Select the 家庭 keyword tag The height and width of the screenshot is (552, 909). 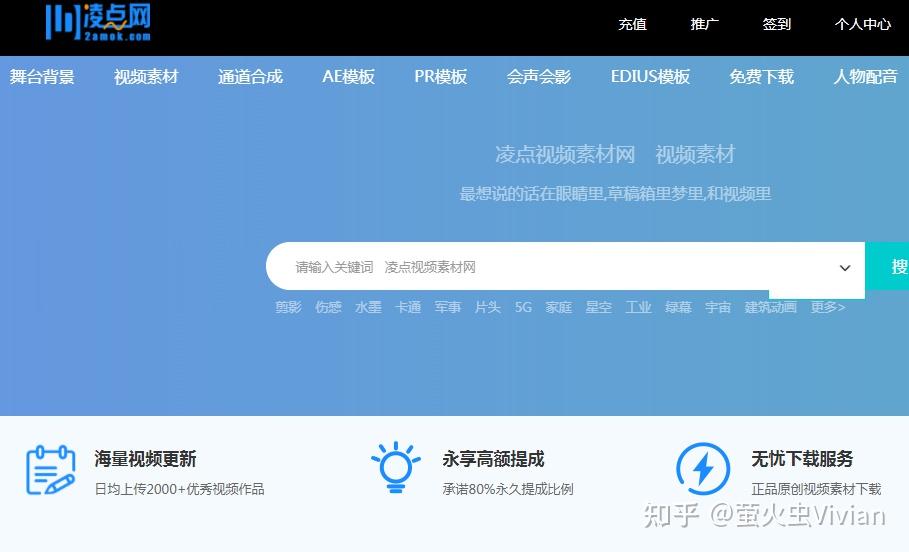point(559,307)
